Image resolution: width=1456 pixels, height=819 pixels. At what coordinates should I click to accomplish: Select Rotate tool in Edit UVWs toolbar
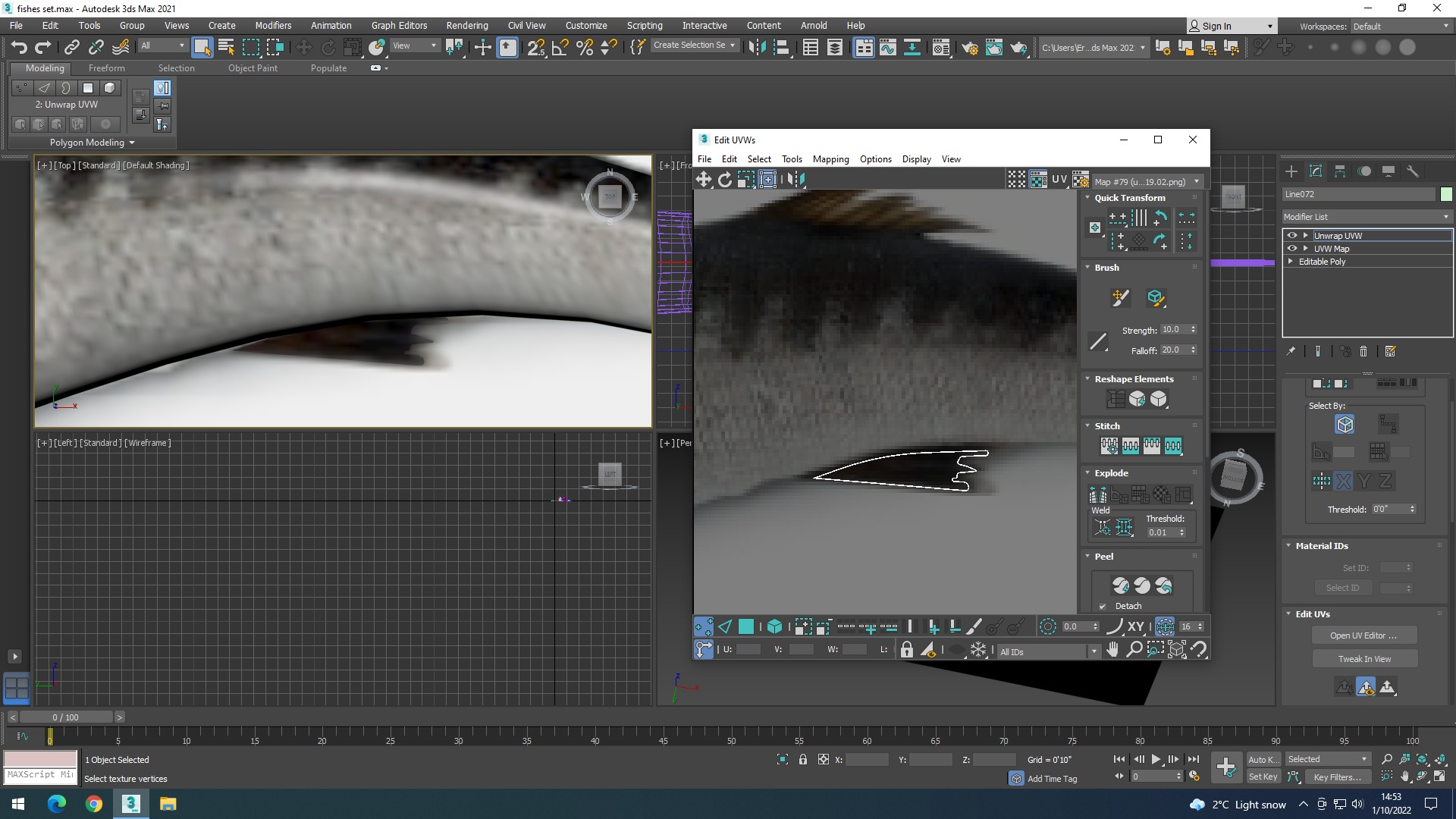(x=725, y=179)
